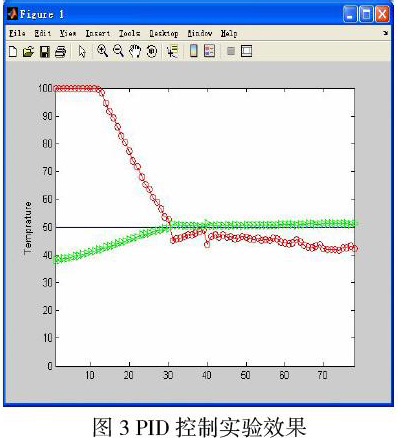Open the Tools menu
398x443 pixels.
(130, 33)
